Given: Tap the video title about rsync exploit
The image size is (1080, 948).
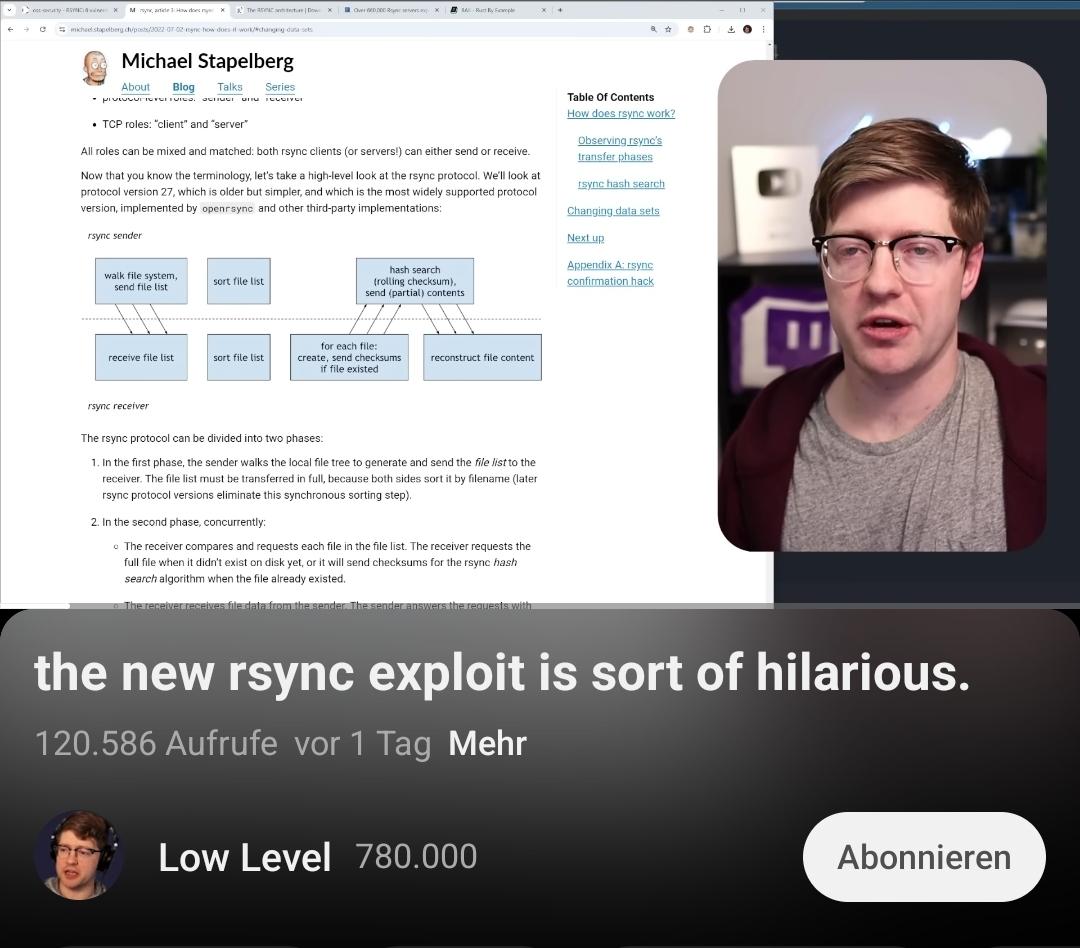Looking at the screenshot, I should tap(501, 672).
